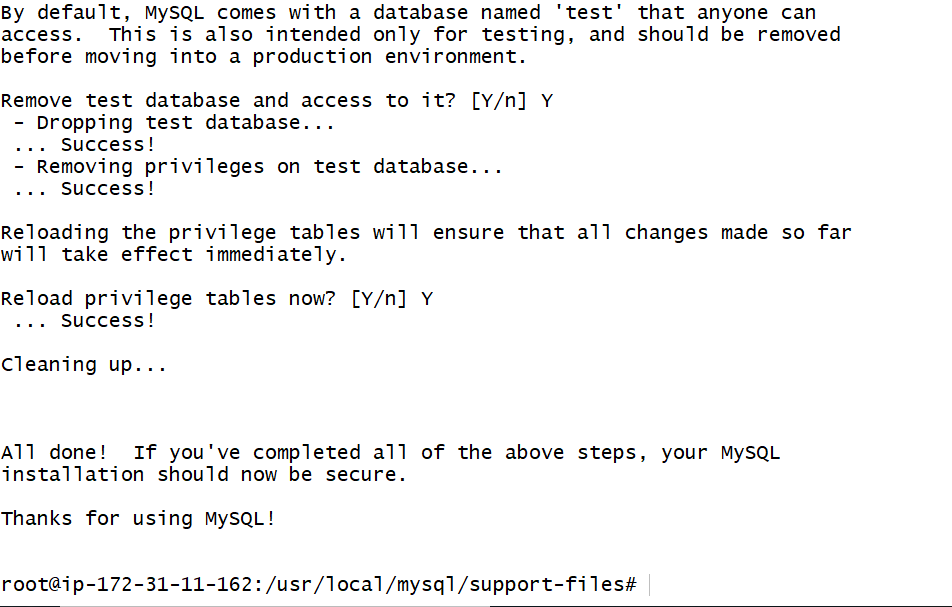
Task: Click Success! below the Reload privilege tables prompt
Action: [108, 321]
